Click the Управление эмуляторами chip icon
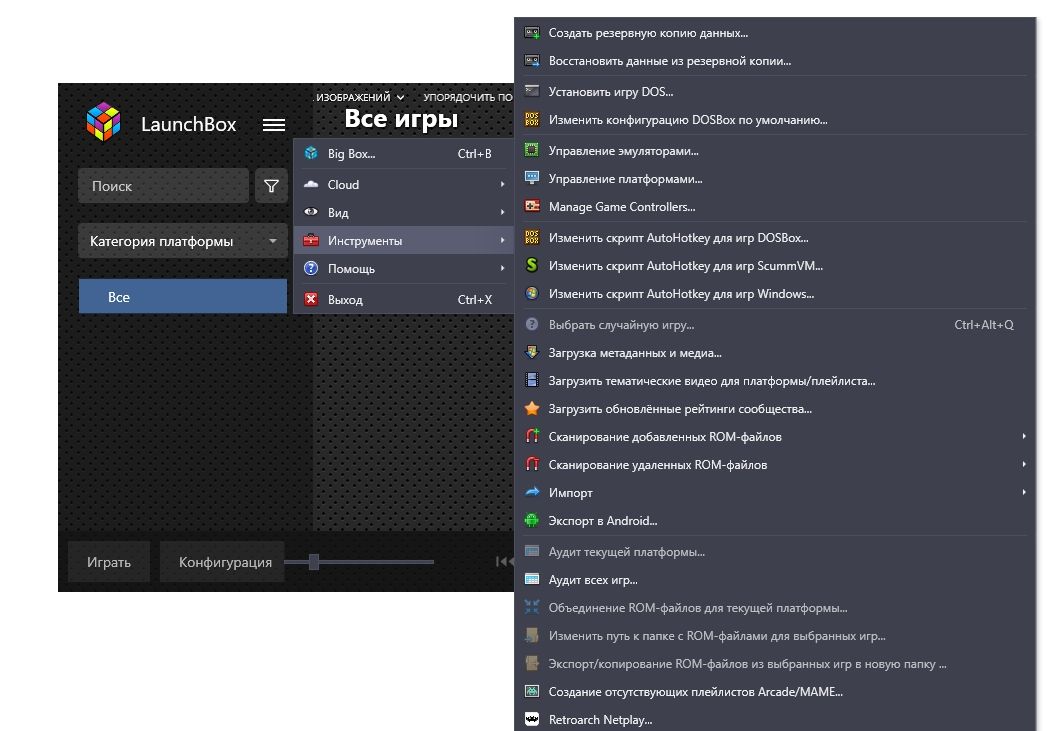The width and height of the screenshot is (1063, 731). [532, 151]
